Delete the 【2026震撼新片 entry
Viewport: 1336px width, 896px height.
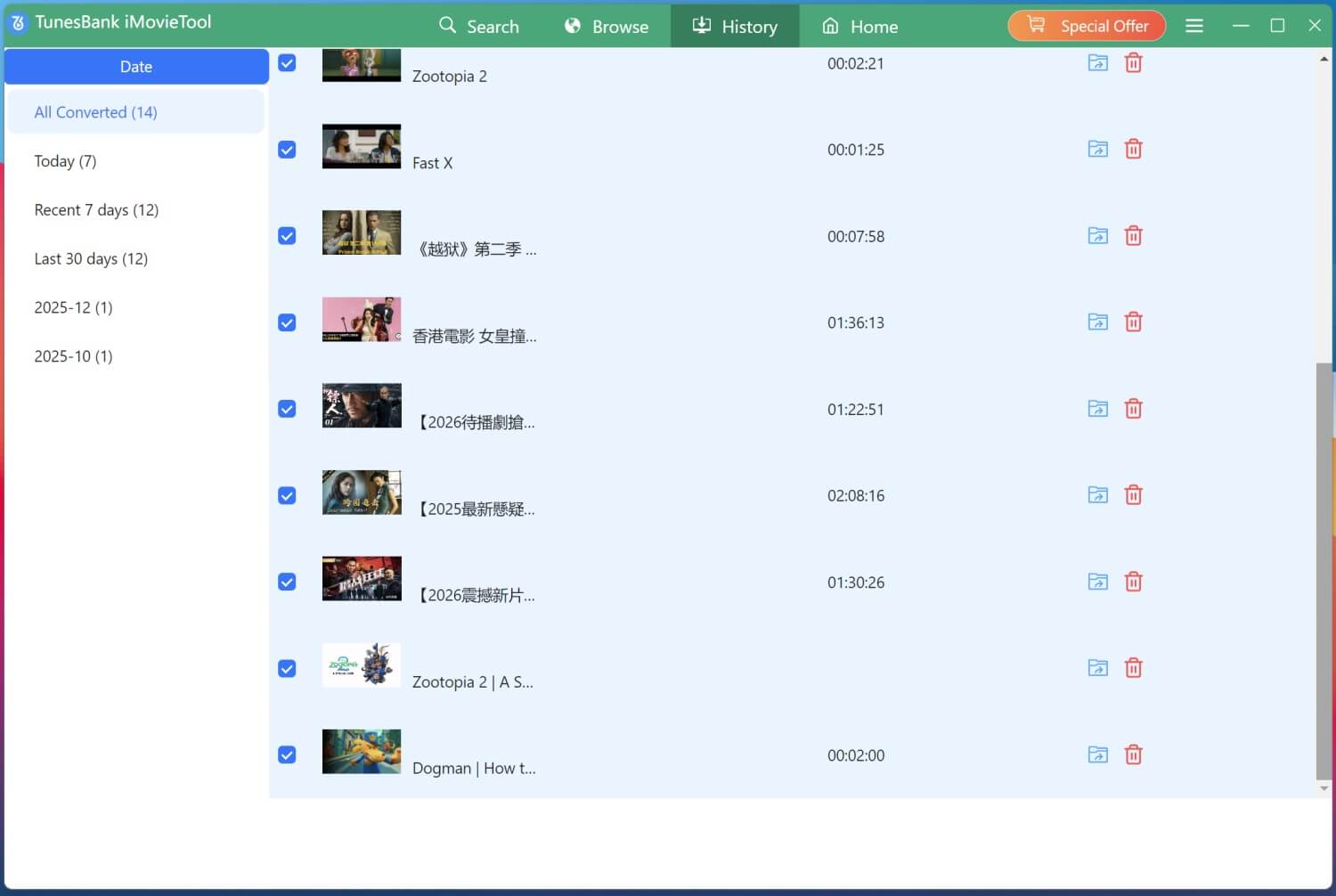[1133, 582]
